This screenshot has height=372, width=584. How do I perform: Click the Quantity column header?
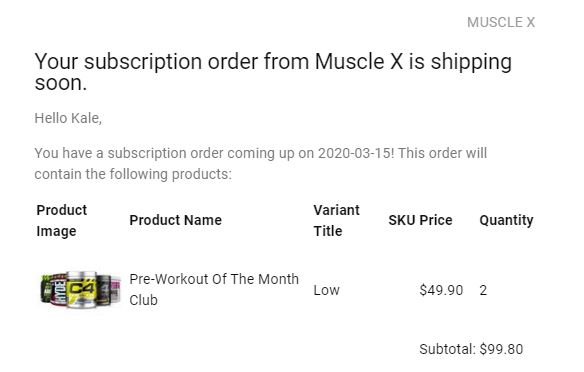(x=506, y=220)
